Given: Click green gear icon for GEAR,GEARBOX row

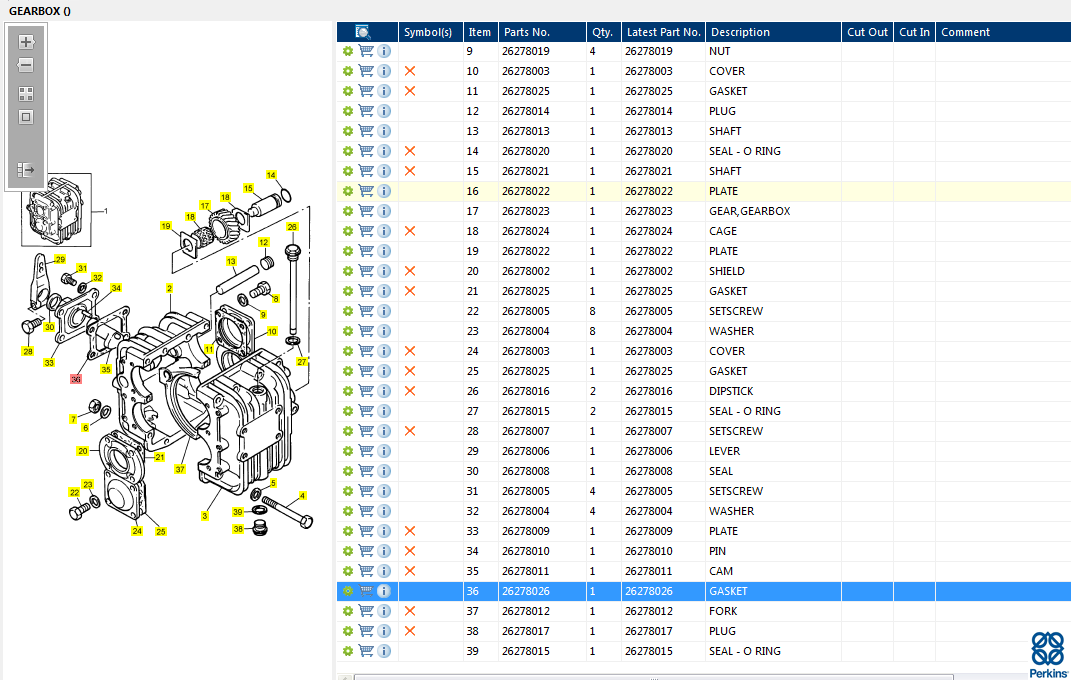Looking at the screenshot, I should 348,211.
